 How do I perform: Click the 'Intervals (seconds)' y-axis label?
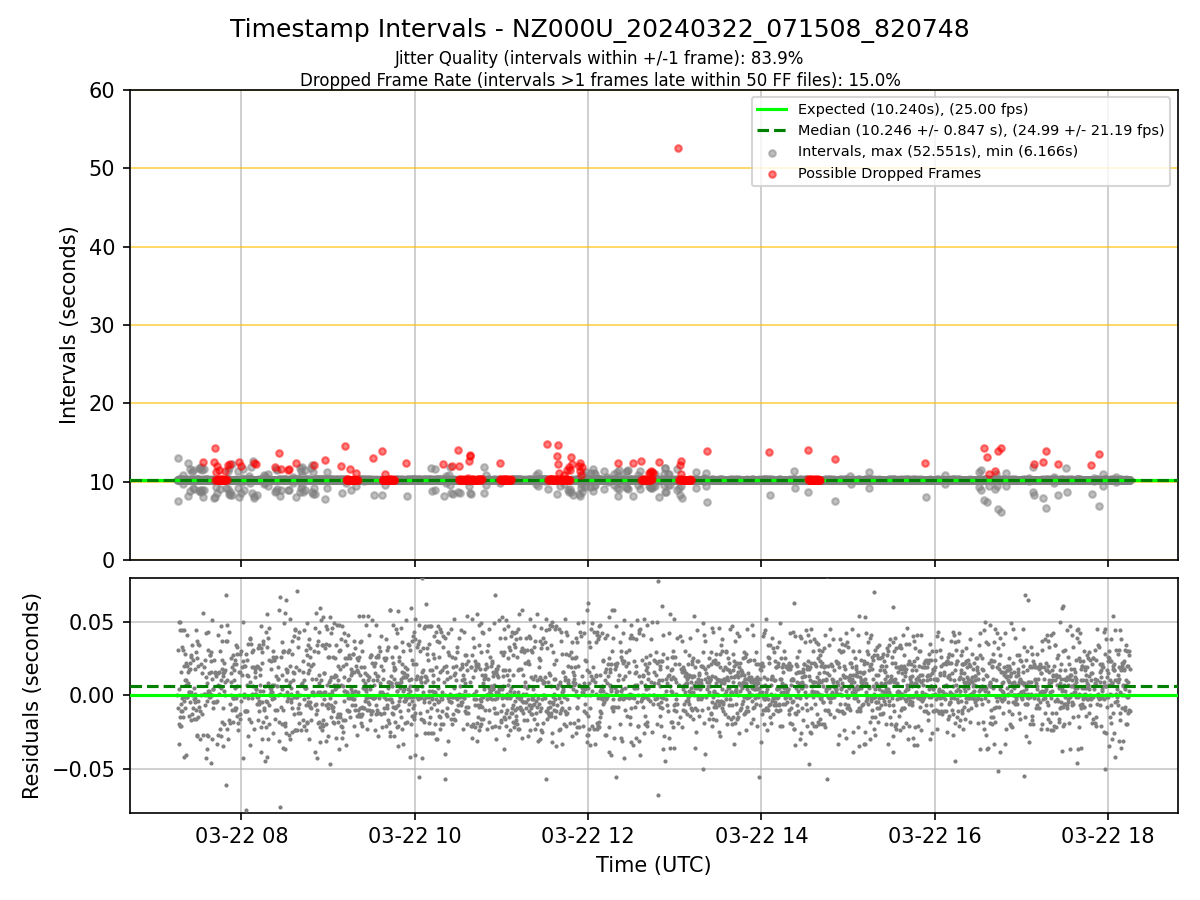(68, 325)
